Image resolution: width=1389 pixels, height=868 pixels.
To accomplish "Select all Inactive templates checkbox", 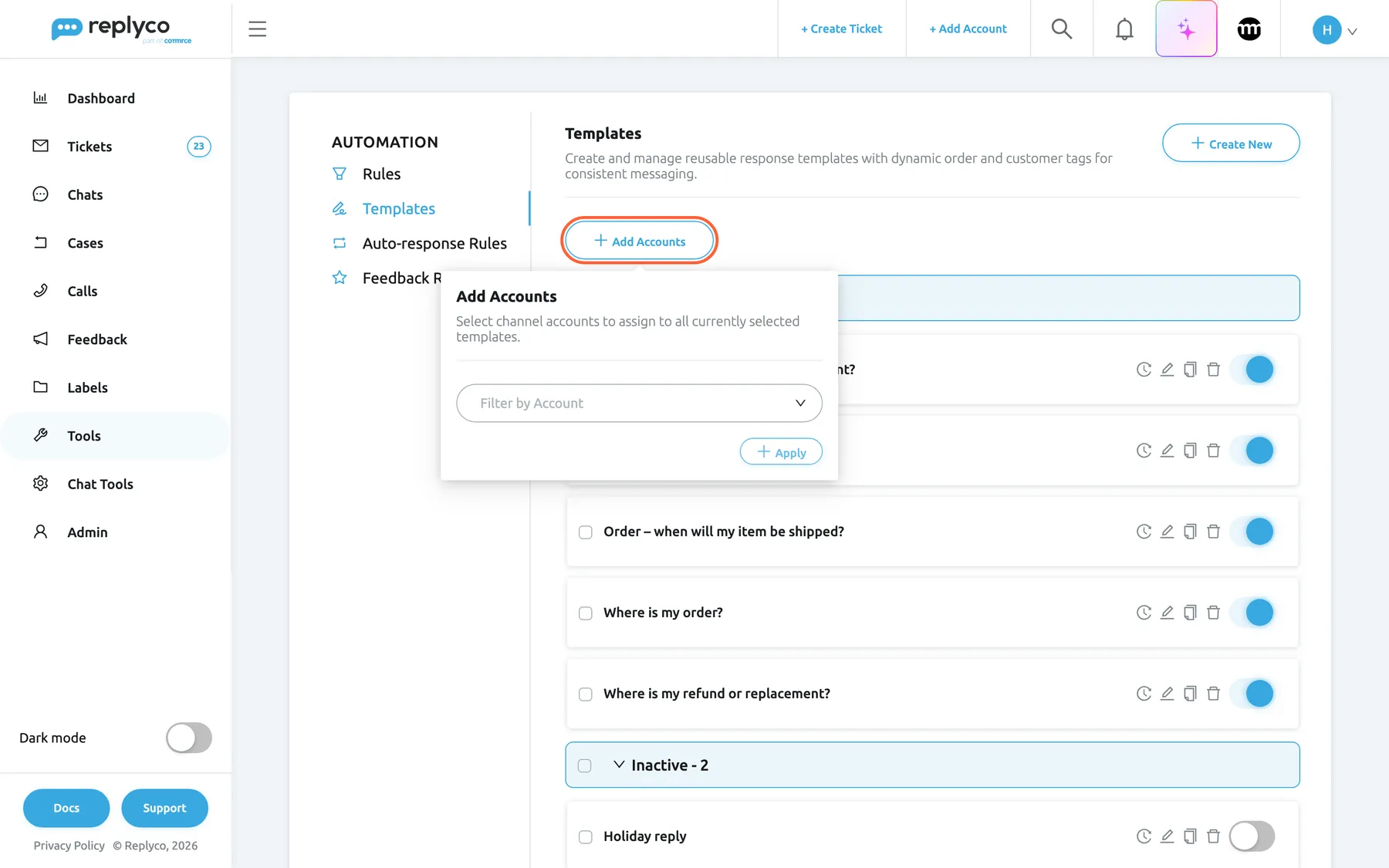I will pos(585,765).
